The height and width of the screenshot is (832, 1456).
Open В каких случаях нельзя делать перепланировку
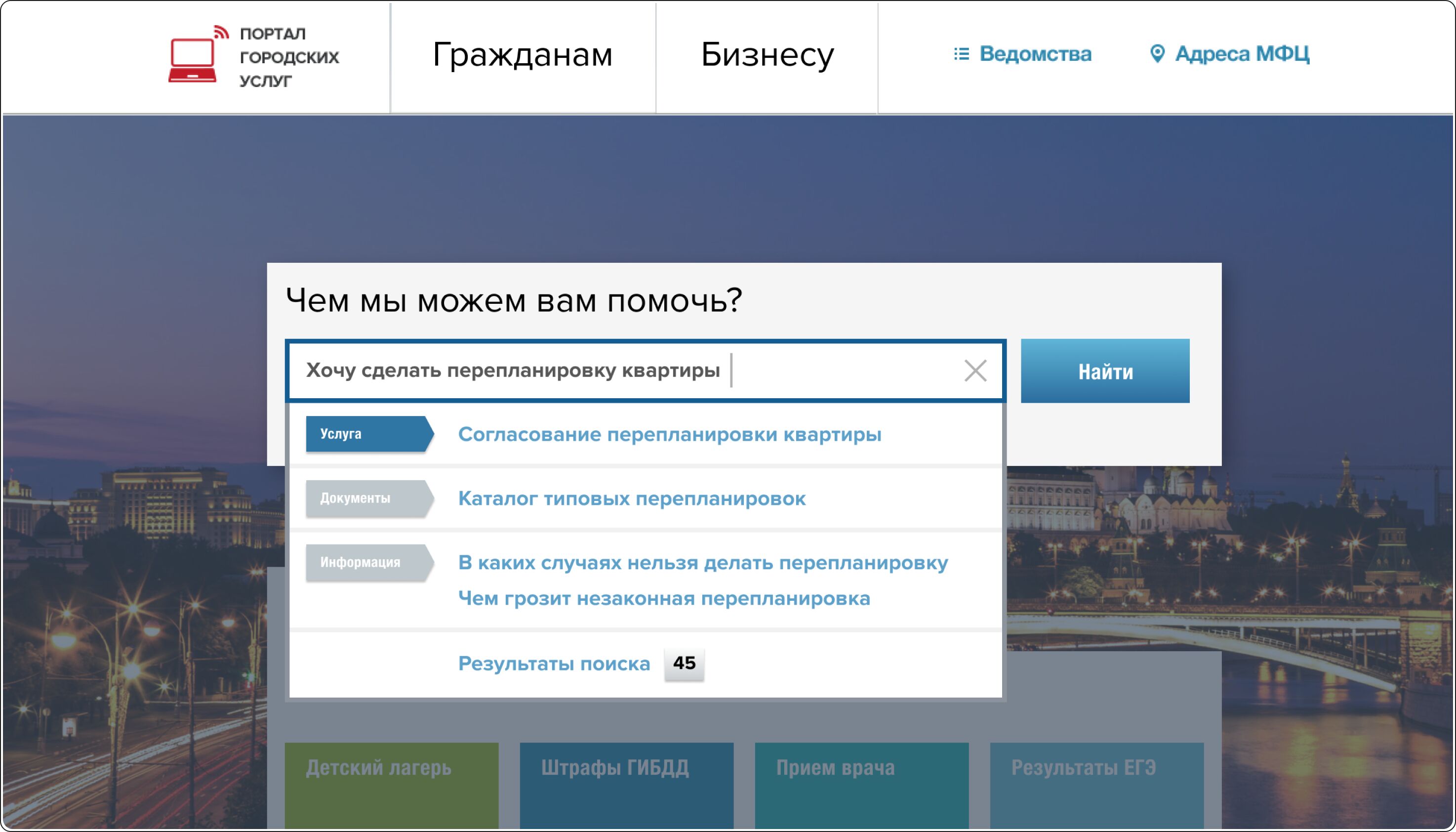click(703, 563)
